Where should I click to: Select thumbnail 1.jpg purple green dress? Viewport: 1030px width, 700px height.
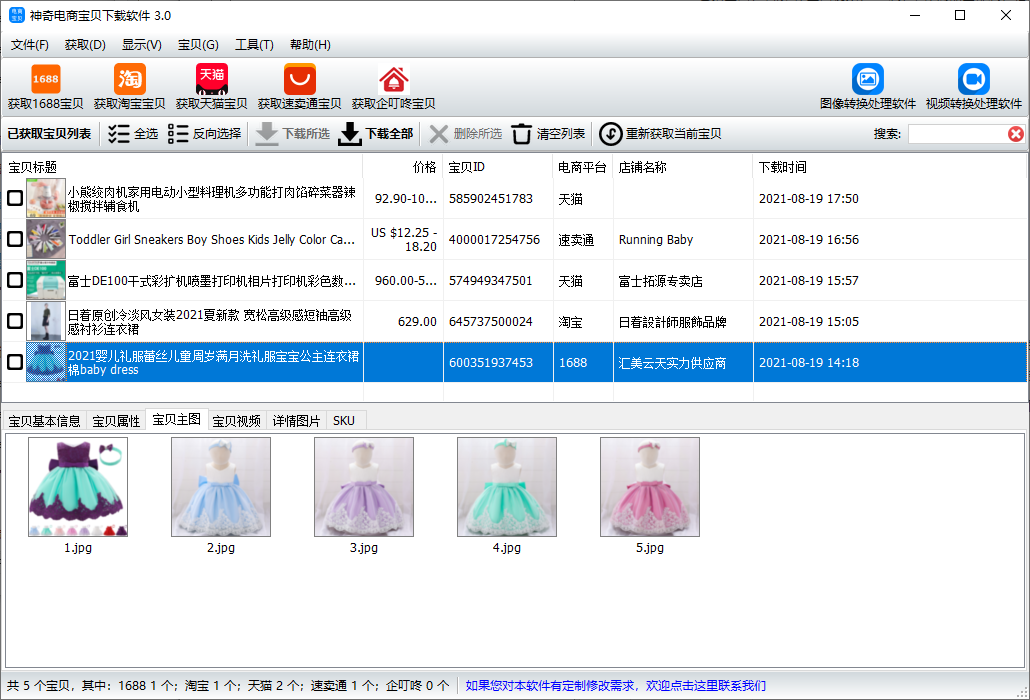(78, 487)
